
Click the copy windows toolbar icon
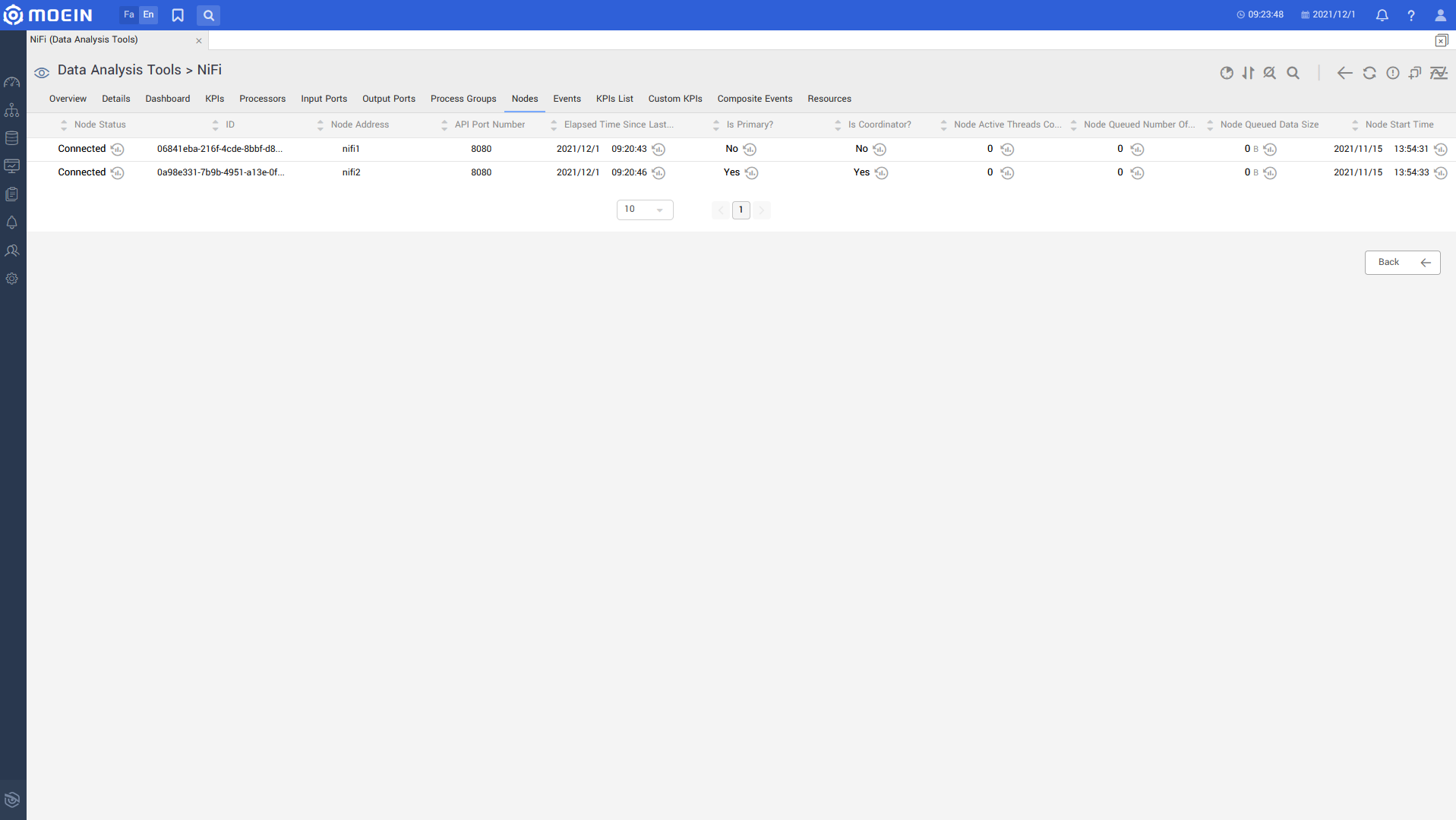tap(1415, 73)
